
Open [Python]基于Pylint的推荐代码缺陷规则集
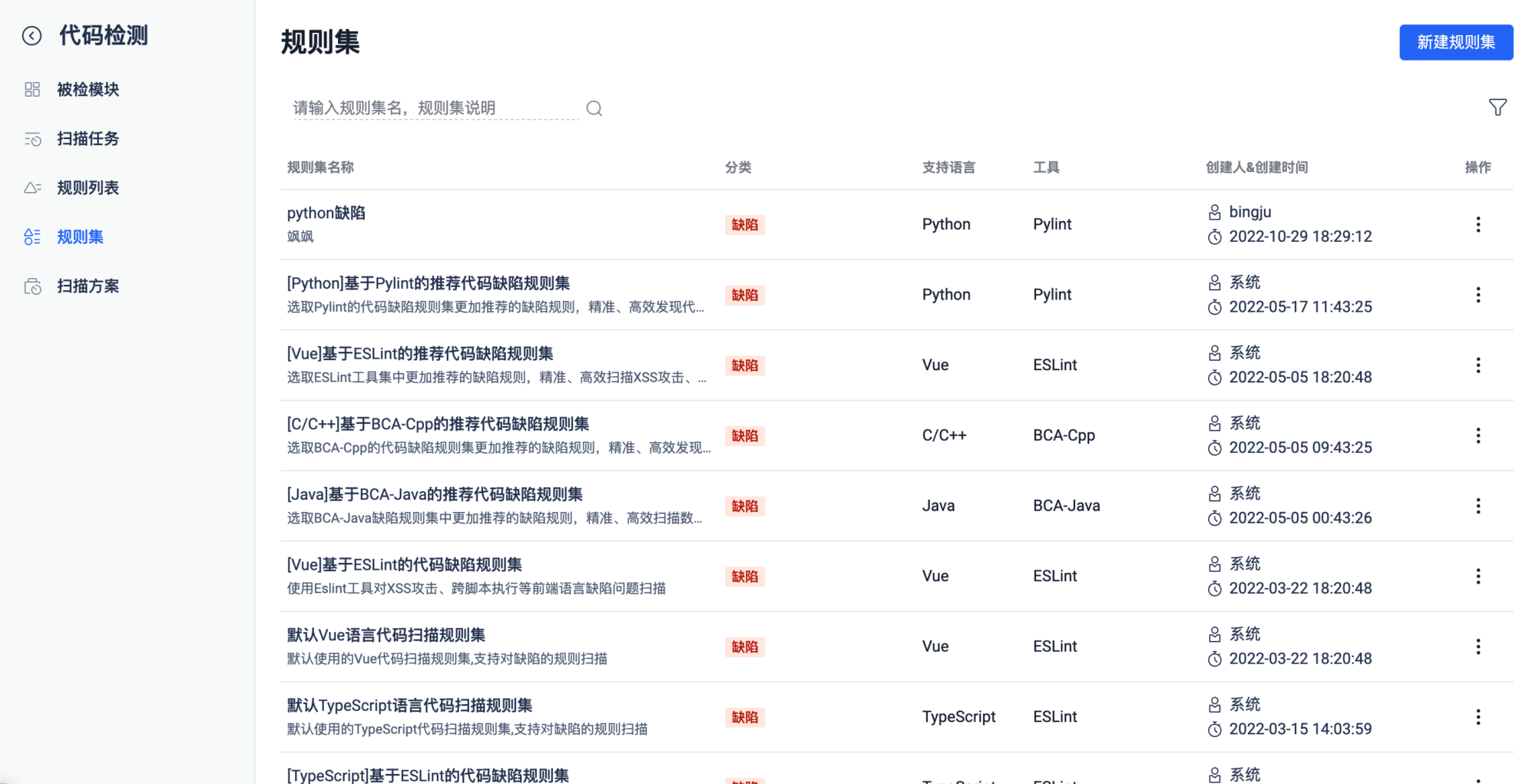(429, 283)
